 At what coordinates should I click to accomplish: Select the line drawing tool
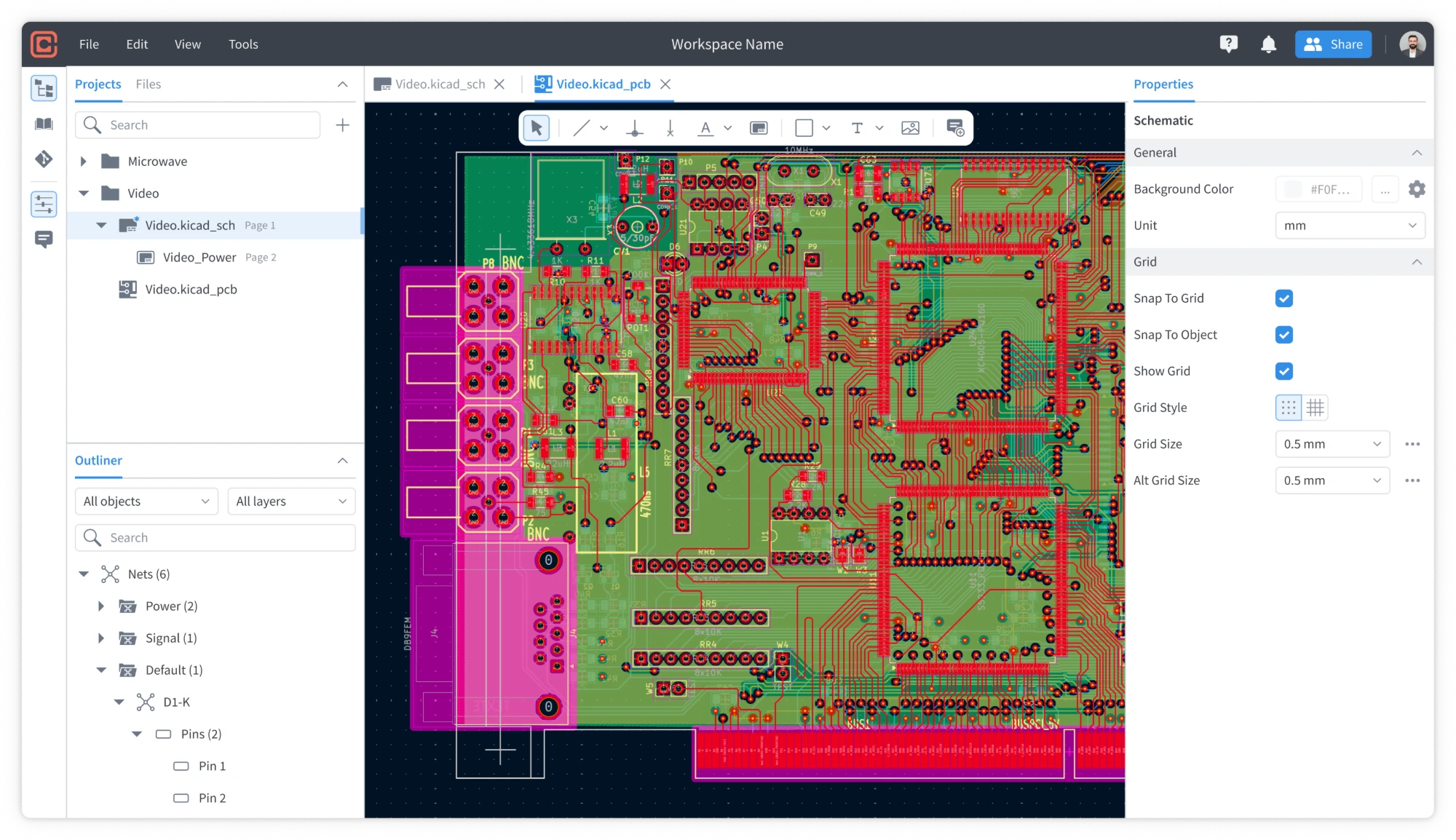tap(581, 128)
